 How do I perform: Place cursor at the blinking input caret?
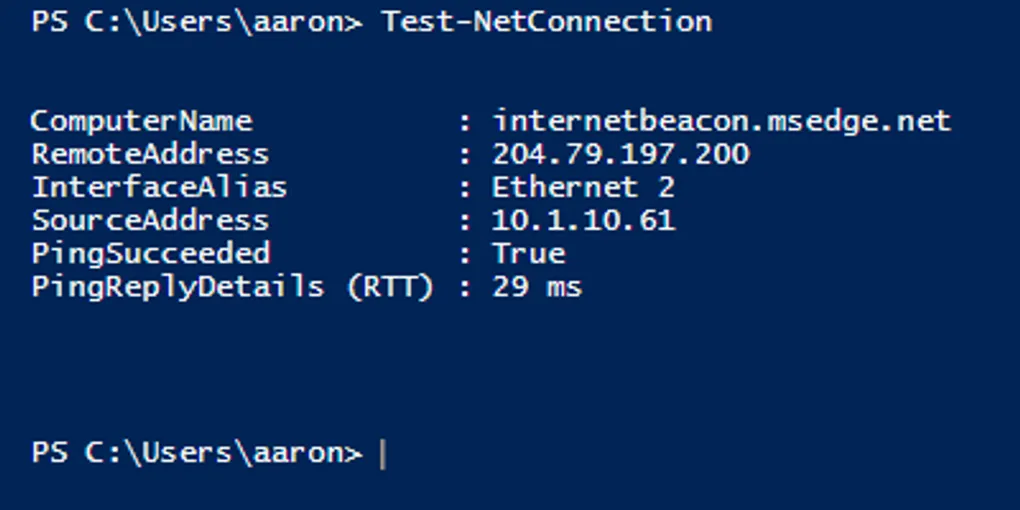383,454
